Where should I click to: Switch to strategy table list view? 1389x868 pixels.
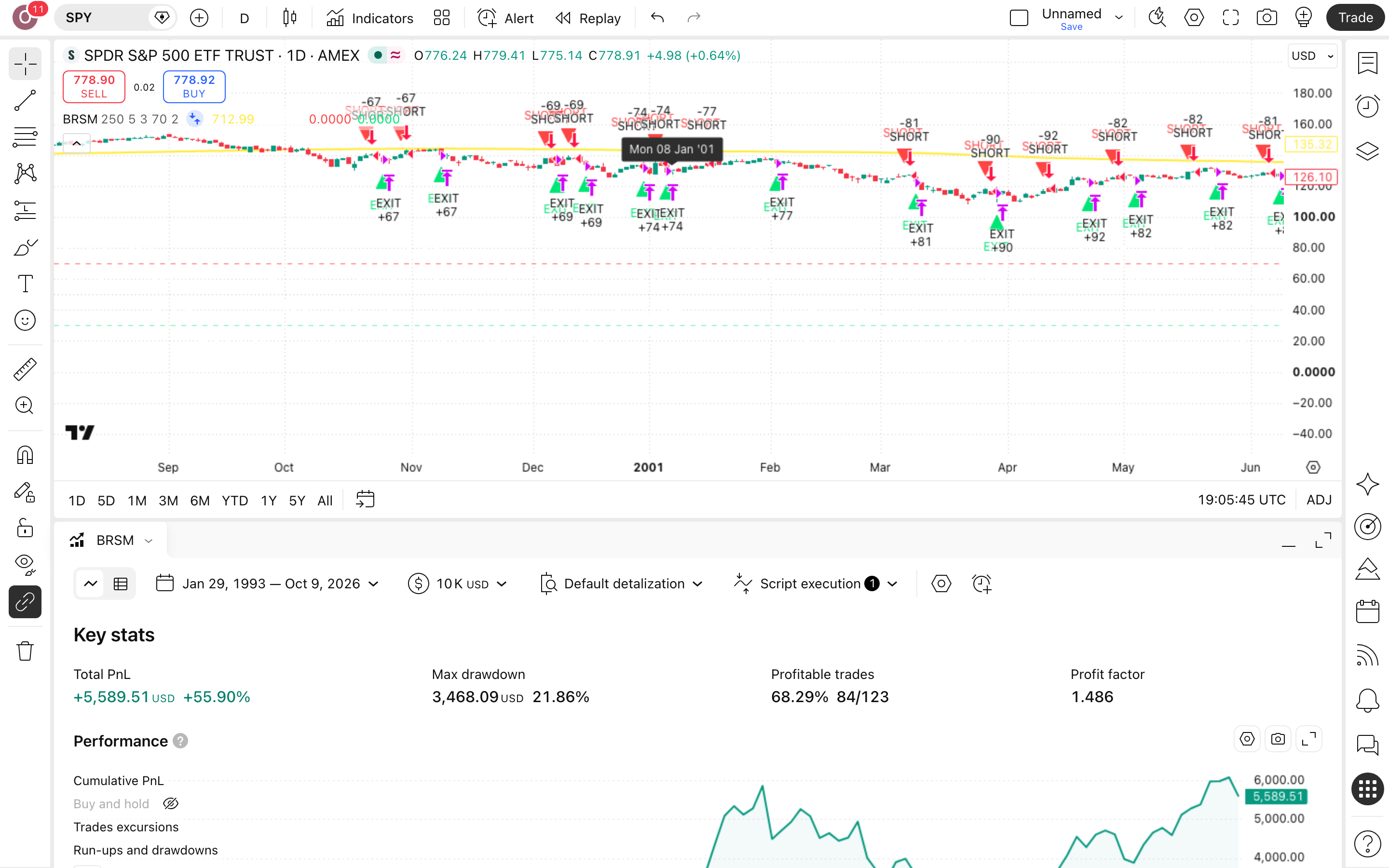(121, 584)
